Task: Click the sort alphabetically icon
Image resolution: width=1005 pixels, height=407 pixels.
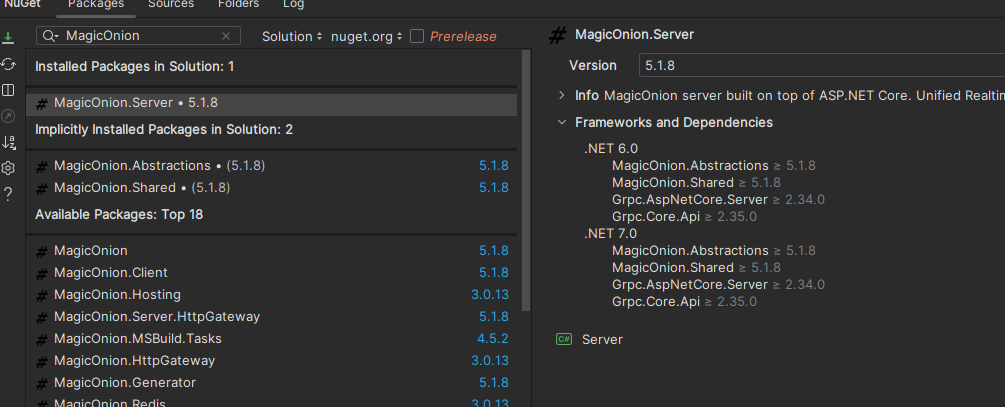Action: coord(8,142)
